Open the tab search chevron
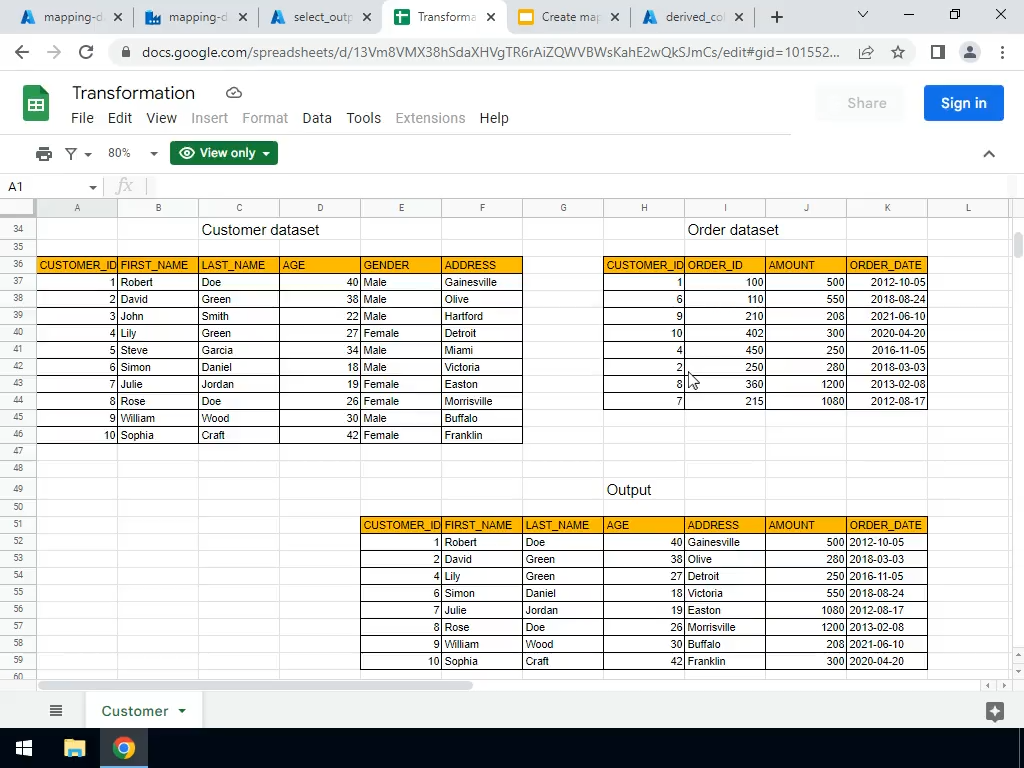Viewport: 1024px width, 768px height. pos(863,14)
